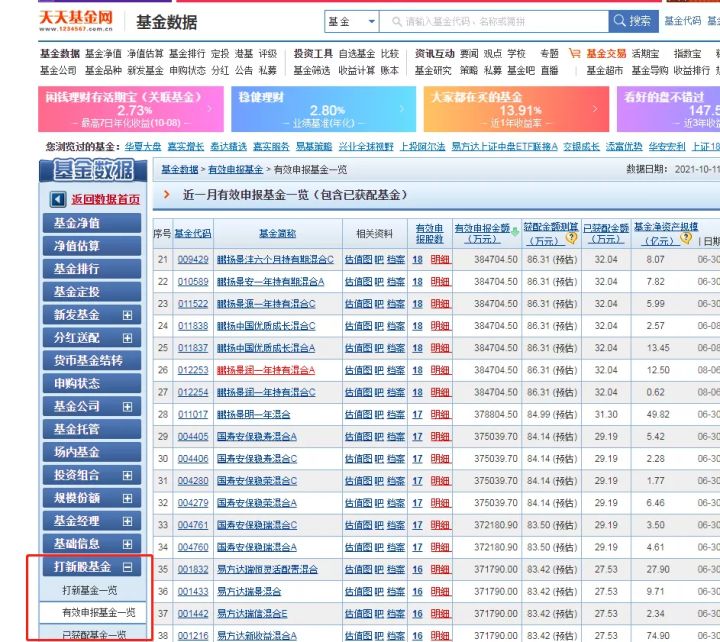
Task: Click the shopping cart icon beside 基金交易
Action: [x=574, y=53]
